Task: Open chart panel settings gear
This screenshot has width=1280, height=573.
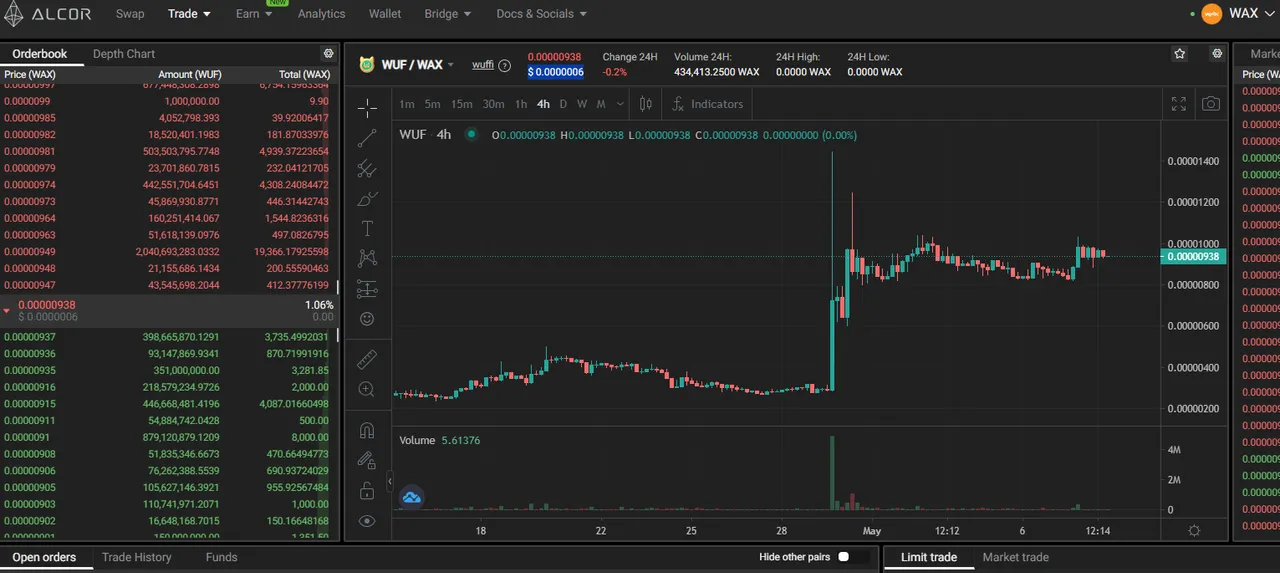Action: point(1217,54)
